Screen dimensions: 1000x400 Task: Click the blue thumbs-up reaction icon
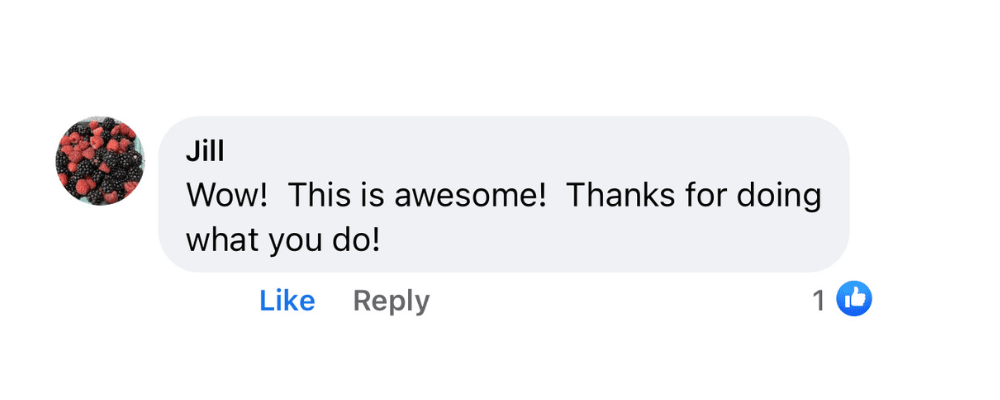(x=854, y=298)
